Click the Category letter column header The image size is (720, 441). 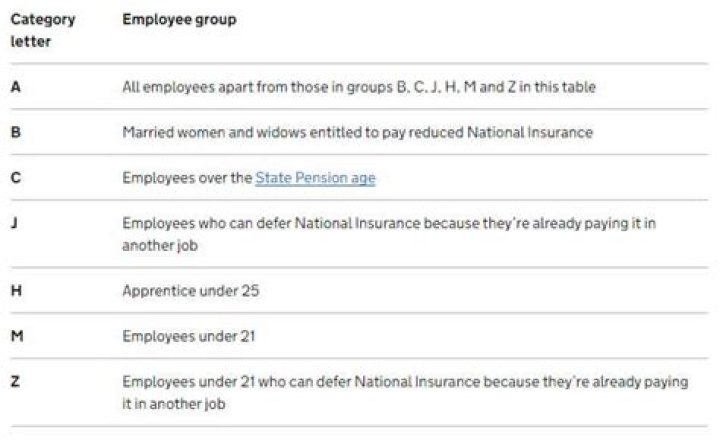tap(43, 30)
